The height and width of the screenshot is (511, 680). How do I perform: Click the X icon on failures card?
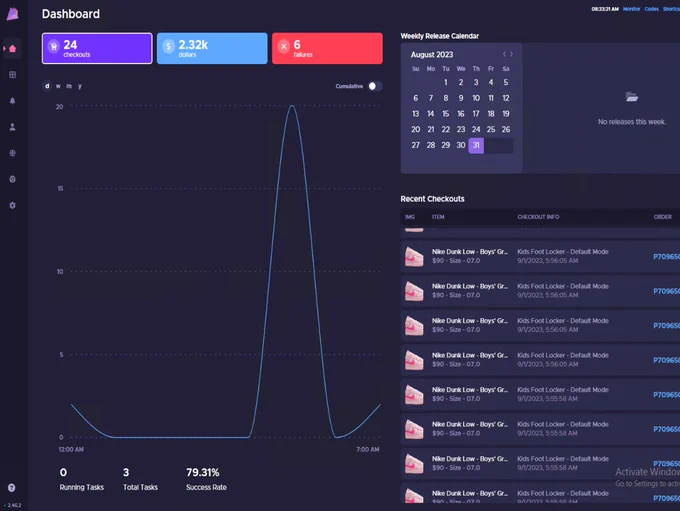(x=284, y=46)
